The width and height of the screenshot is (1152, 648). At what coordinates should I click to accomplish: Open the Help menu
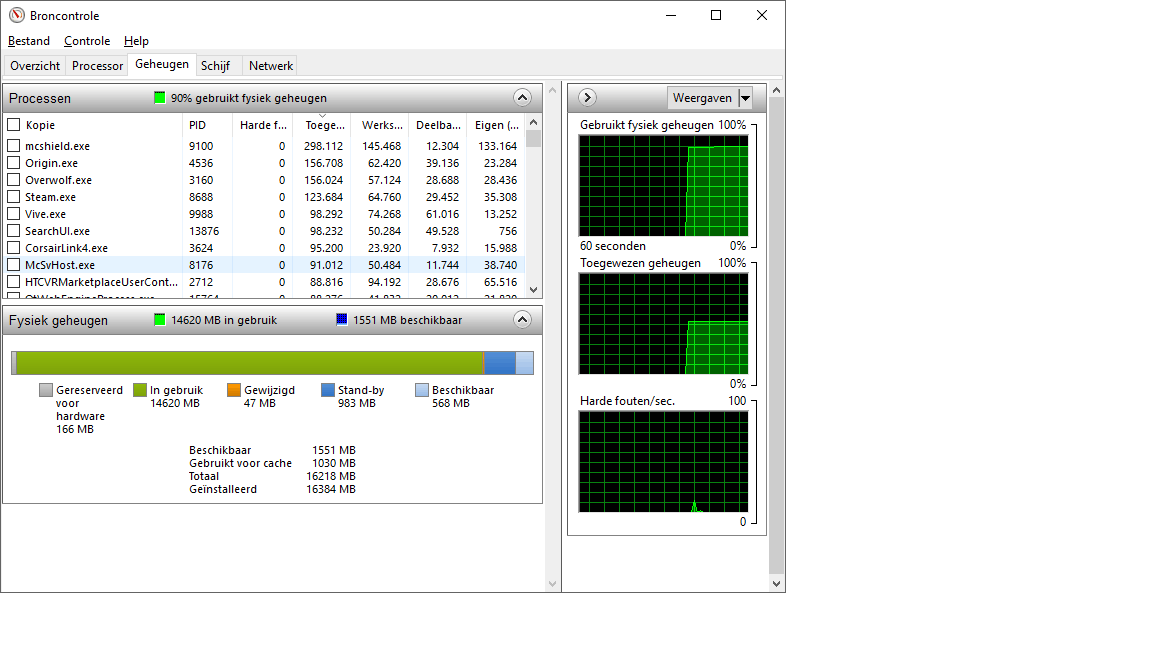click(136, 41)
